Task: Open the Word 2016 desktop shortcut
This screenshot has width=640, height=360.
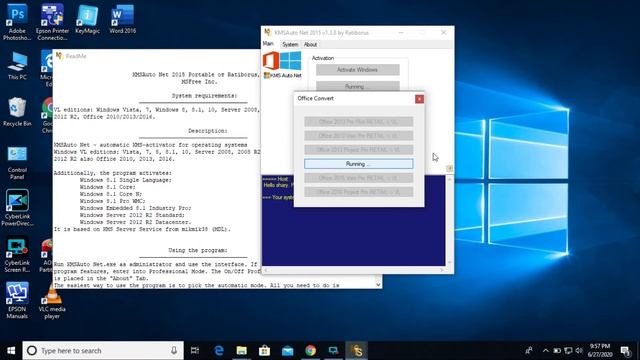Action: point(122,19)
